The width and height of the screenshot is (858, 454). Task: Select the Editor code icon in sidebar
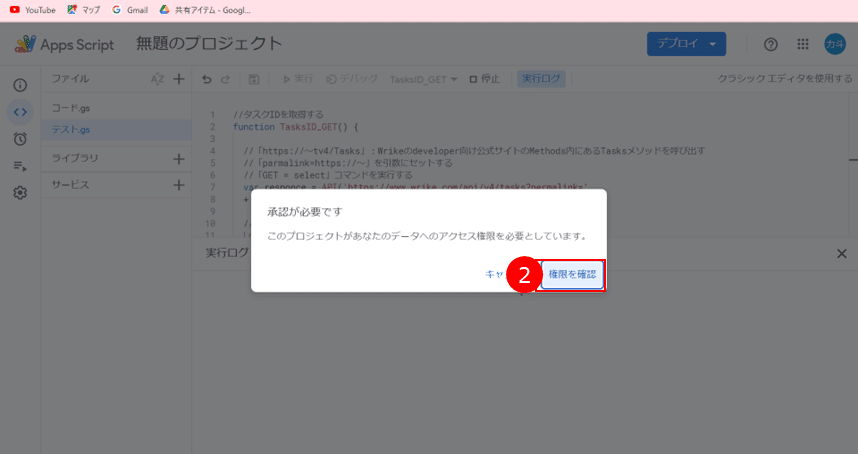tap(20, 112)
